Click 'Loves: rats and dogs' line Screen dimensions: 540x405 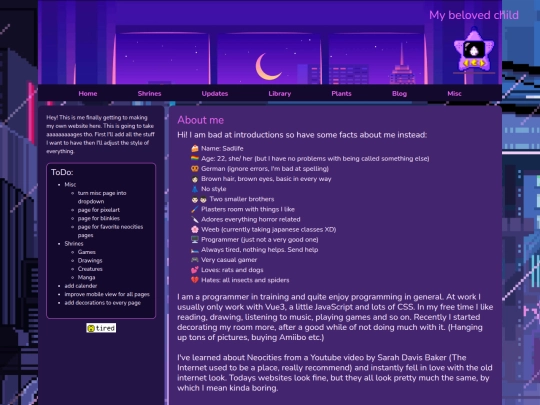click(232, 270)
